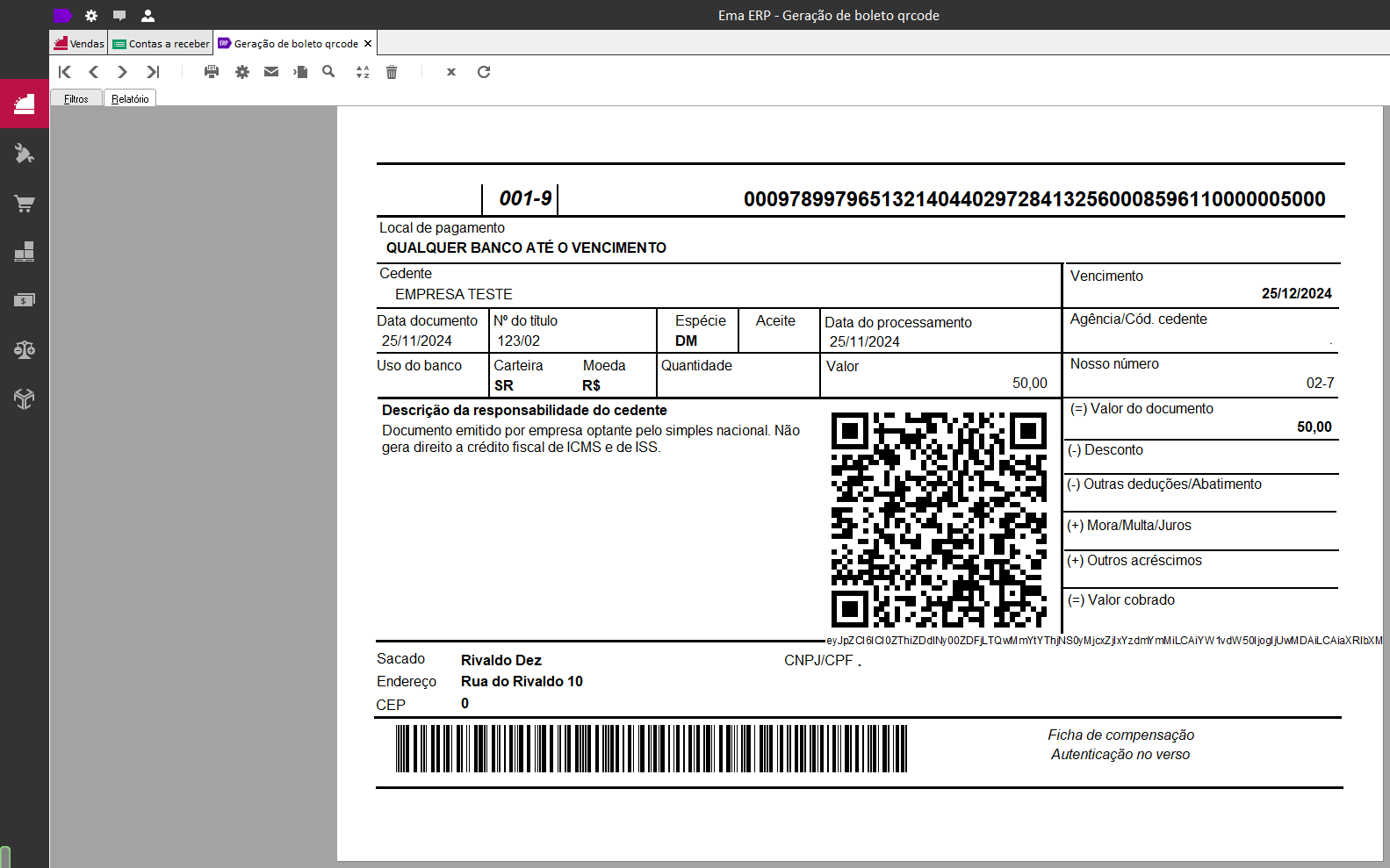Click the QR code image on the boleto

[x=939, y=520]
